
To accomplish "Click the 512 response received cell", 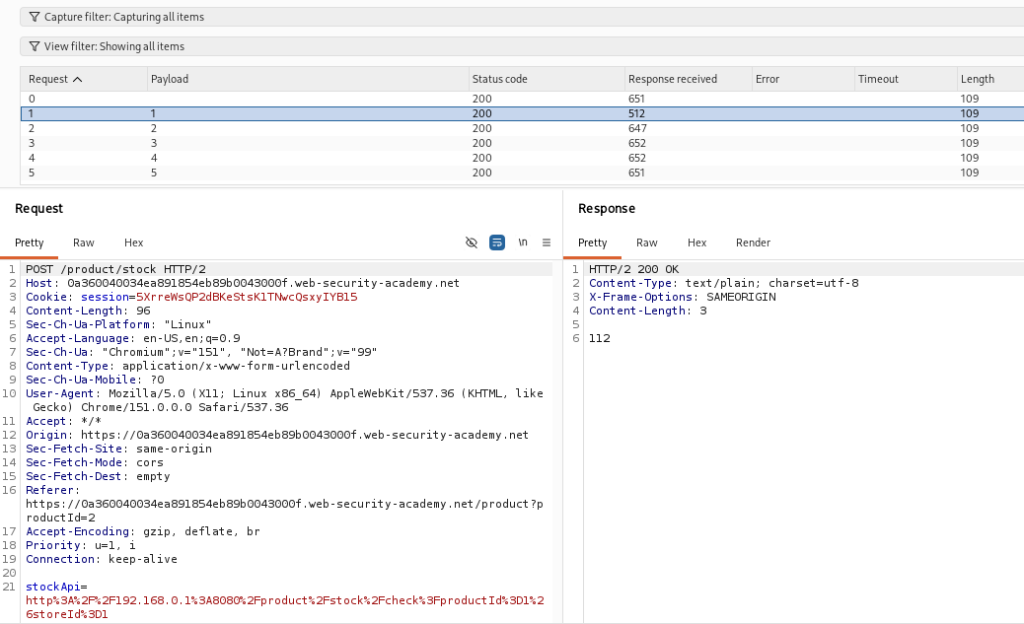I will 637,114.
